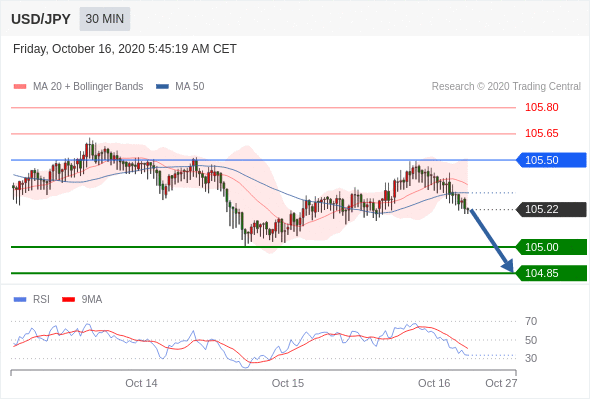Select the black 105.22 current price tag
Viewport: 590px width, 400px height.
[x=551, y=209]
